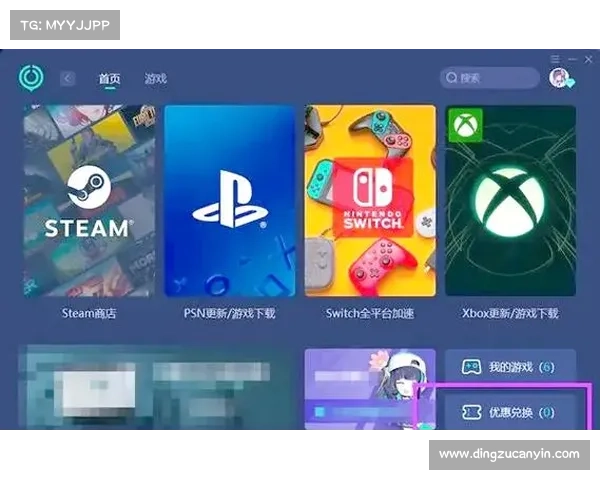Go back with the left arrow button
Image resolution: width=600 pixels, height=480 pixels.
68,79
